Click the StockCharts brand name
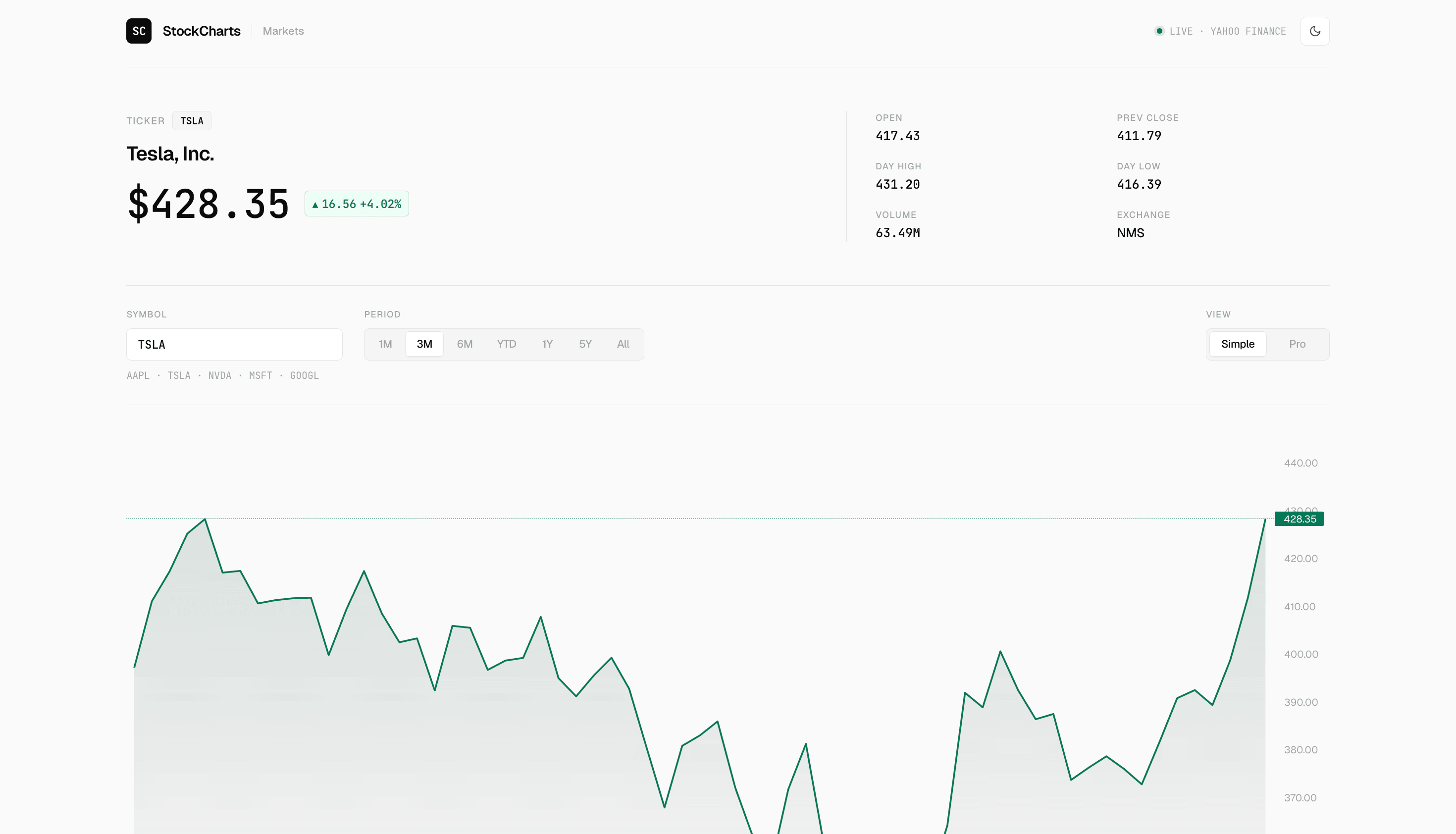 coord(202,31)
